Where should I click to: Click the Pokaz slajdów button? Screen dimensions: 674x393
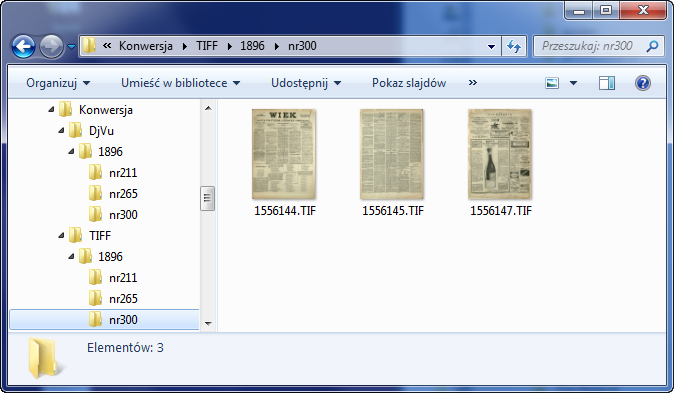(409, 83)
